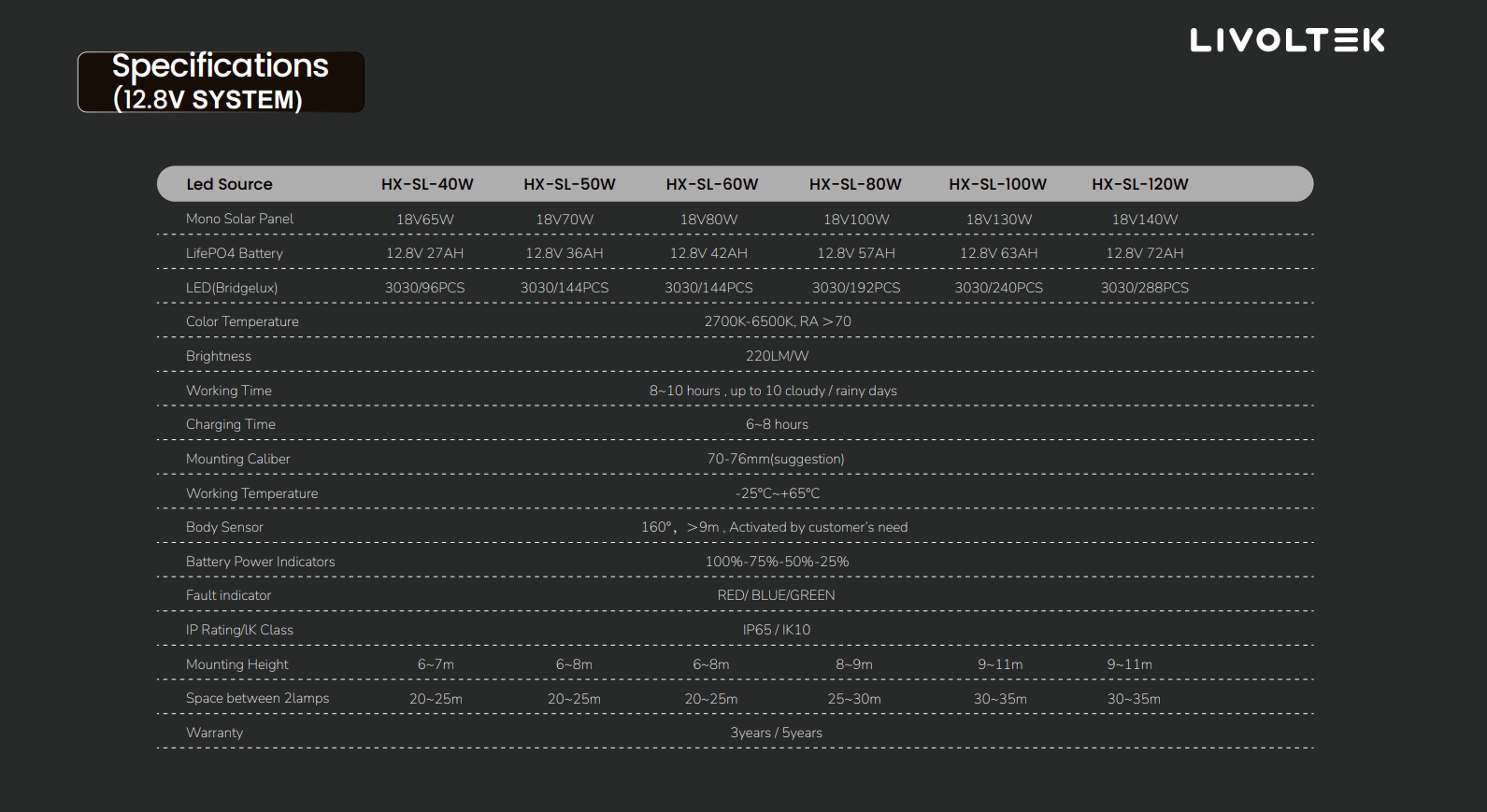1487x812 pixels.
Task: Click the Body Sensor row label
Action: 224,527
